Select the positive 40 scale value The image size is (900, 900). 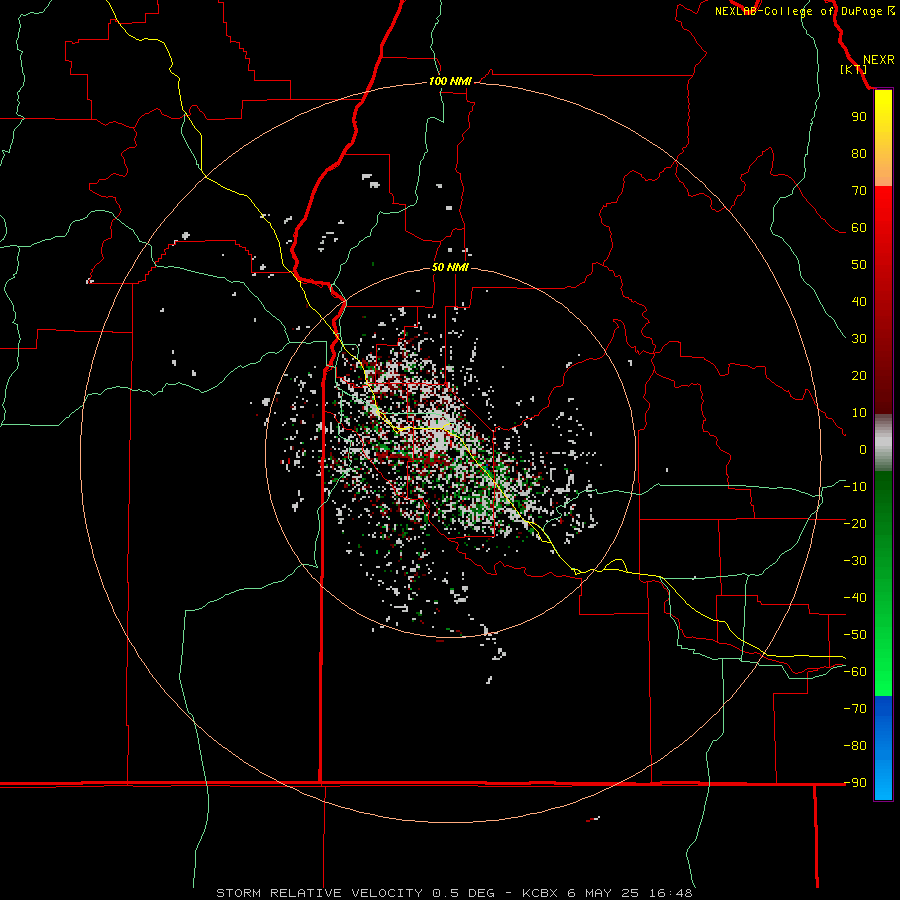pos(859,302)
